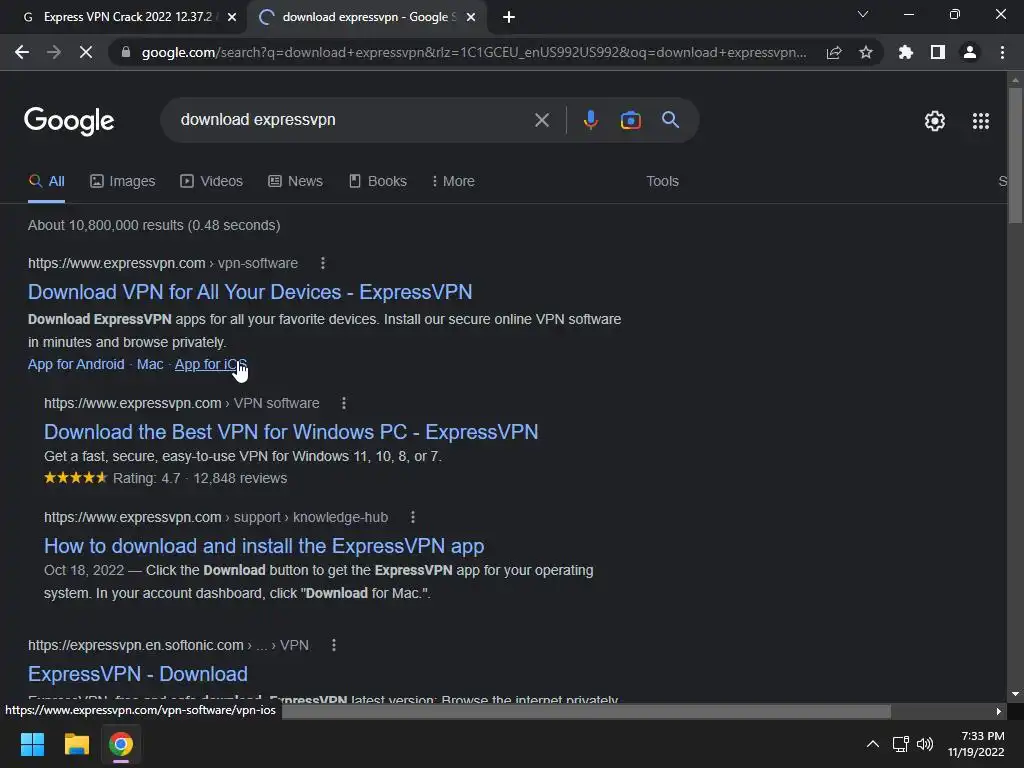
Task: Click the Chrome taskbar icon
Action: pyautogui.click(x=121, y=744)
